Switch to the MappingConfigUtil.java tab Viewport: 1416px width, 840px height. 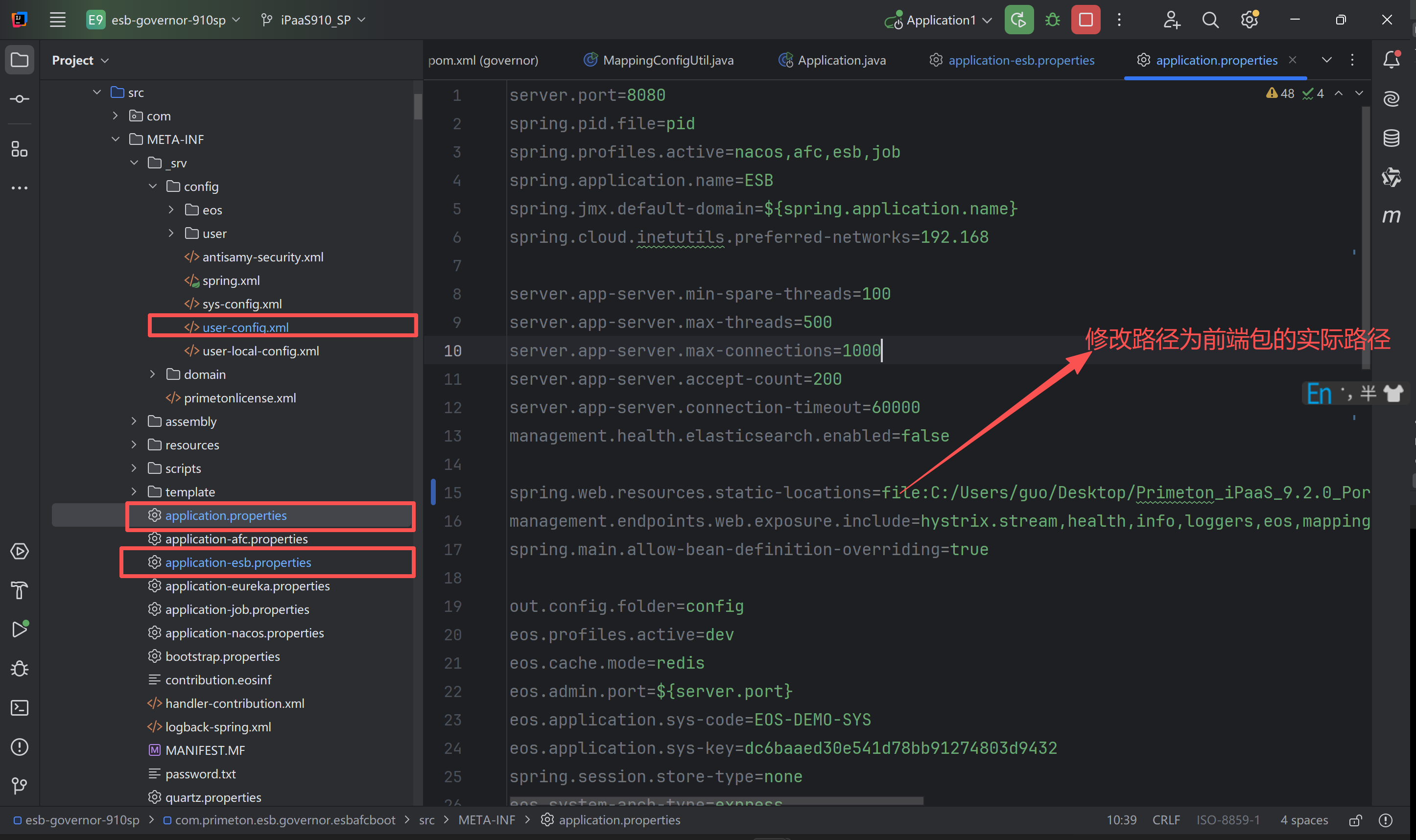667,60
